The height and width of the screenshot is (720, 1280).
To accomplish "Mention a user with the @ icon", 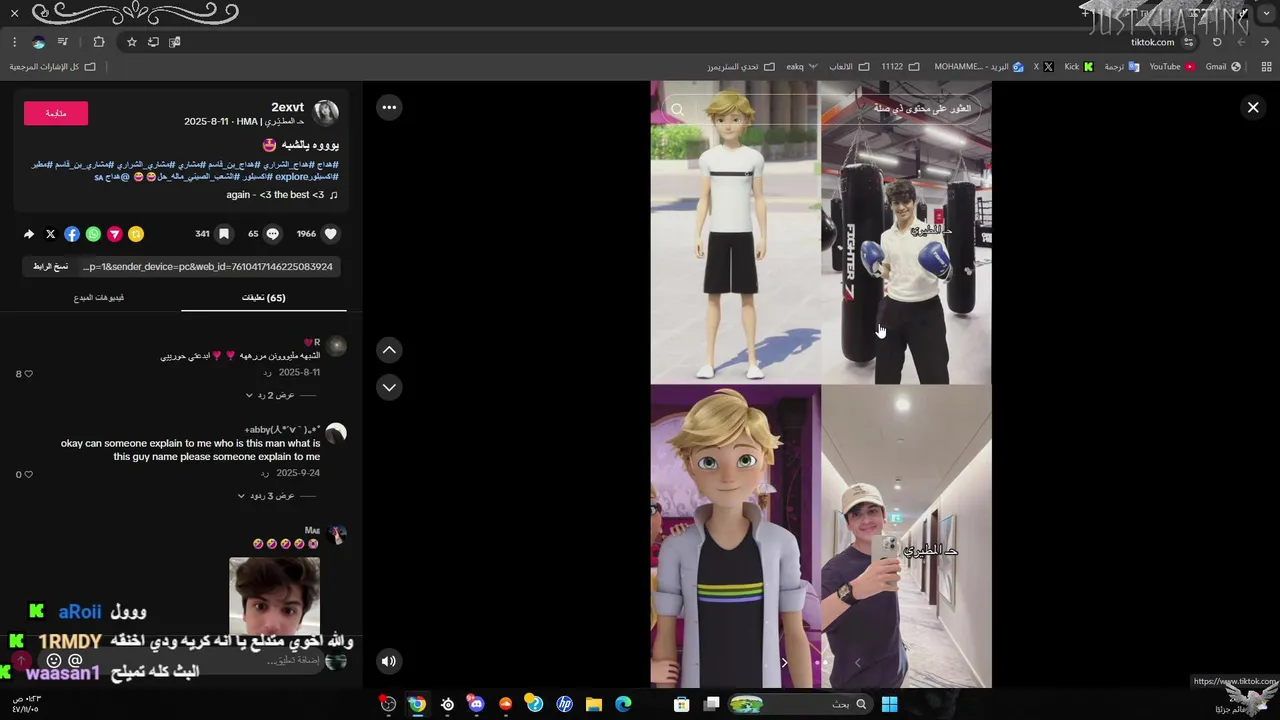I will coord(76,661).
